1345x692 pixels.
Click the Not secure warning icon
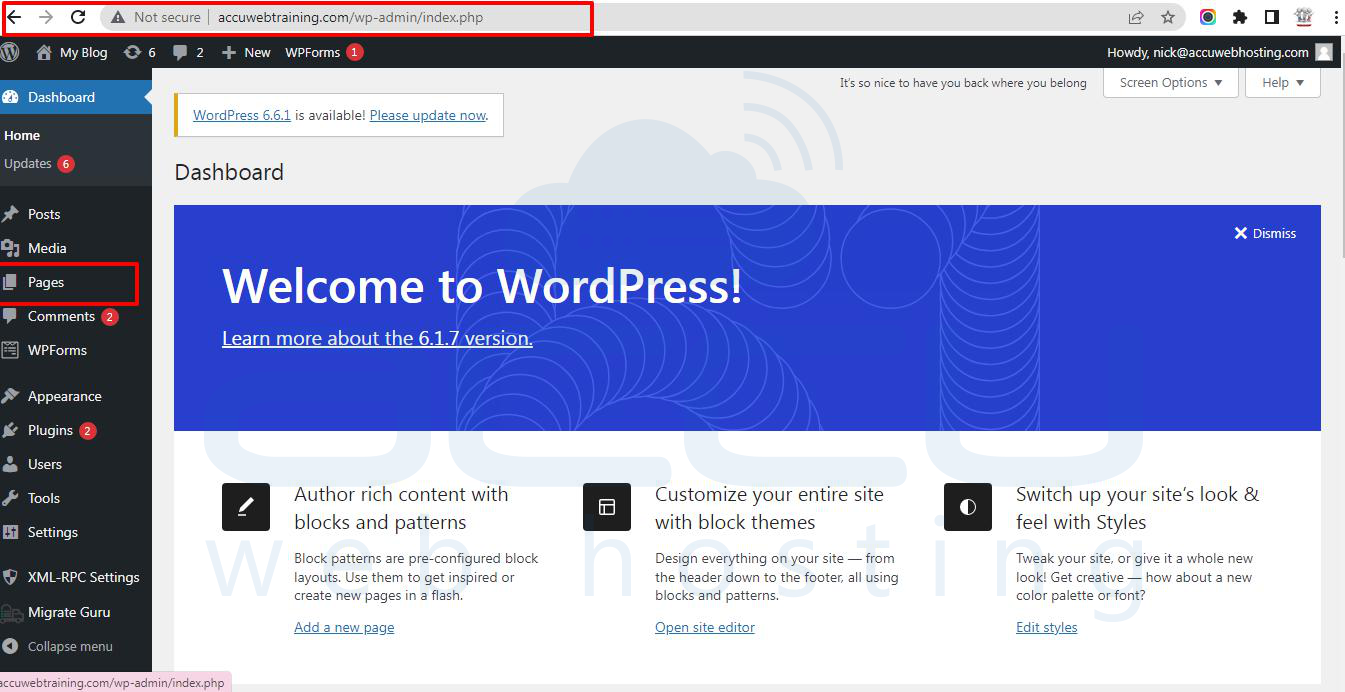pyautogui.click(x=118, y=17)
